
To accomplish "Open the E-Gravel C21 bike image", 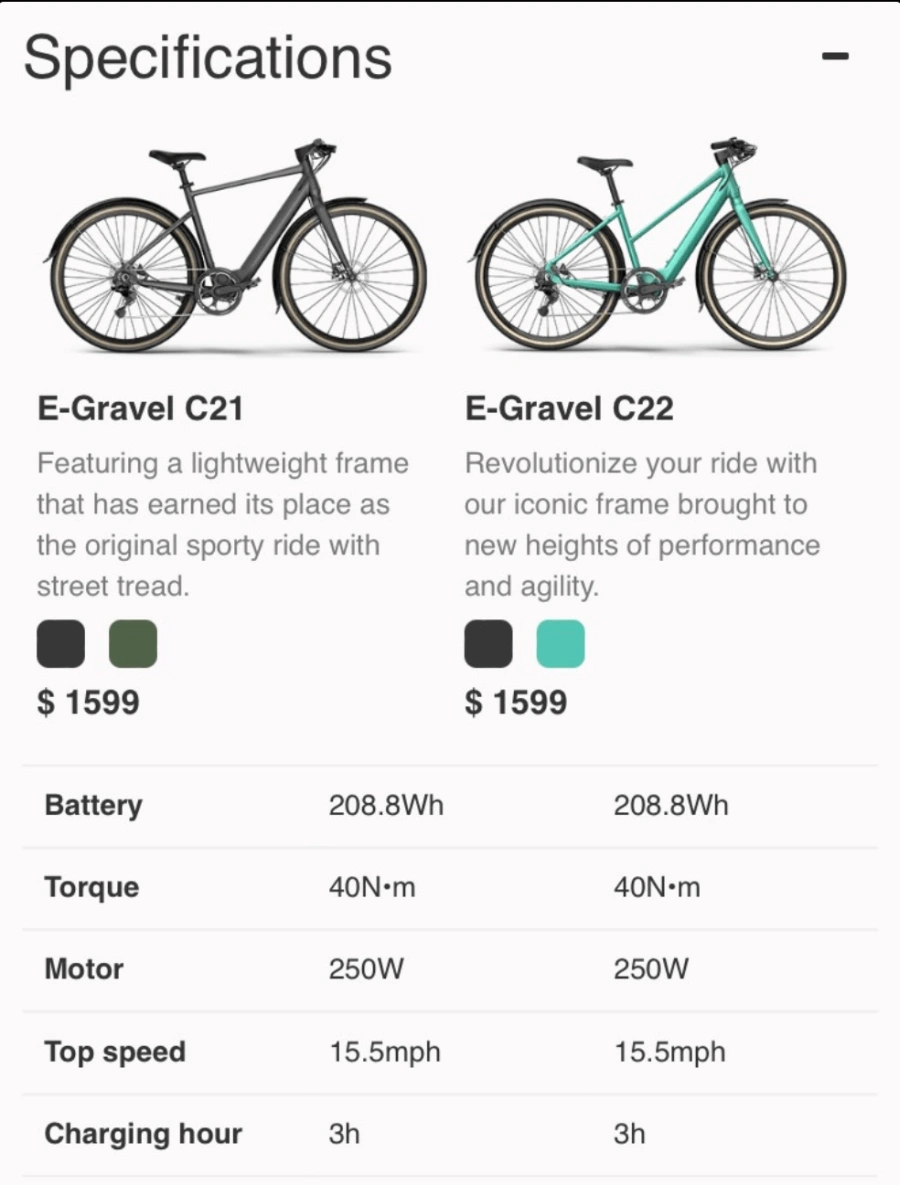I will pyautogui.click(x=235, y=245).
